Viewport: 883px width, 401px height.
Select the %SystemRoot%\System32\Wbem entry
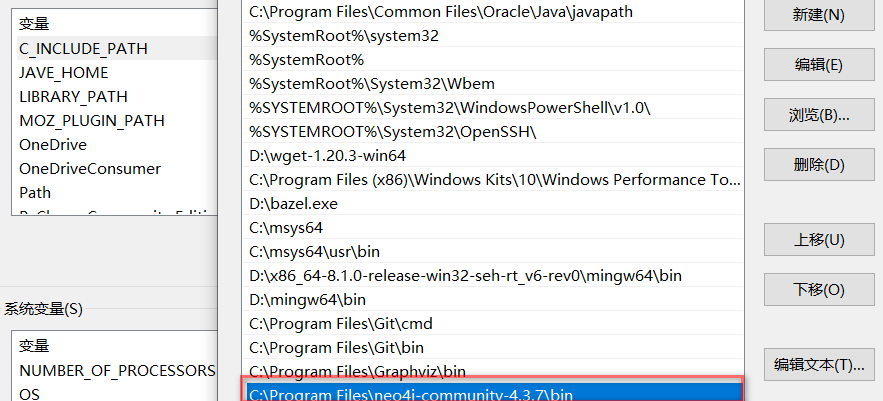493,84
